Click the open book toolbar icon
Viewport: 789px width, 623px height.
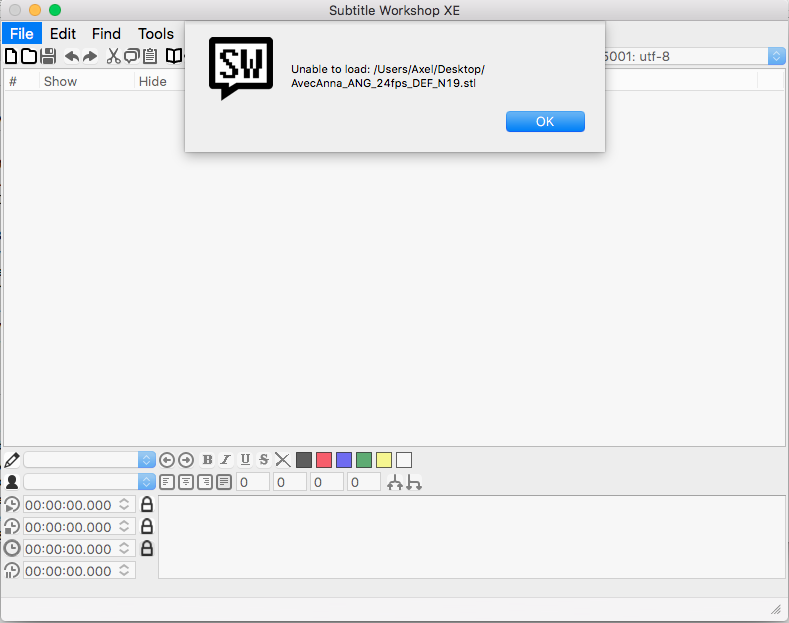point(174,56)
